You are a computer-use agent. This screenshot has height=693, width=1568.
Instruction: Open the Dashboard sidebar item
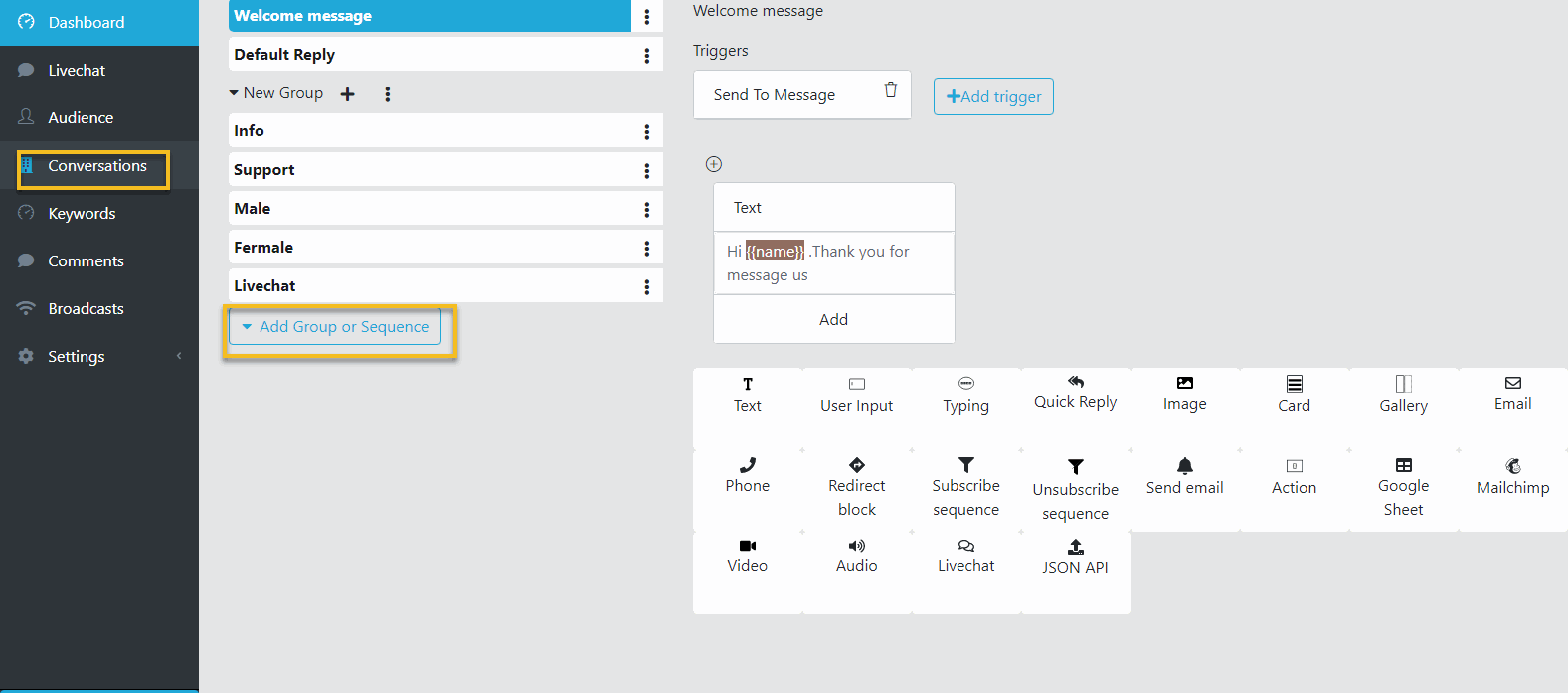[x=99, y=22]
